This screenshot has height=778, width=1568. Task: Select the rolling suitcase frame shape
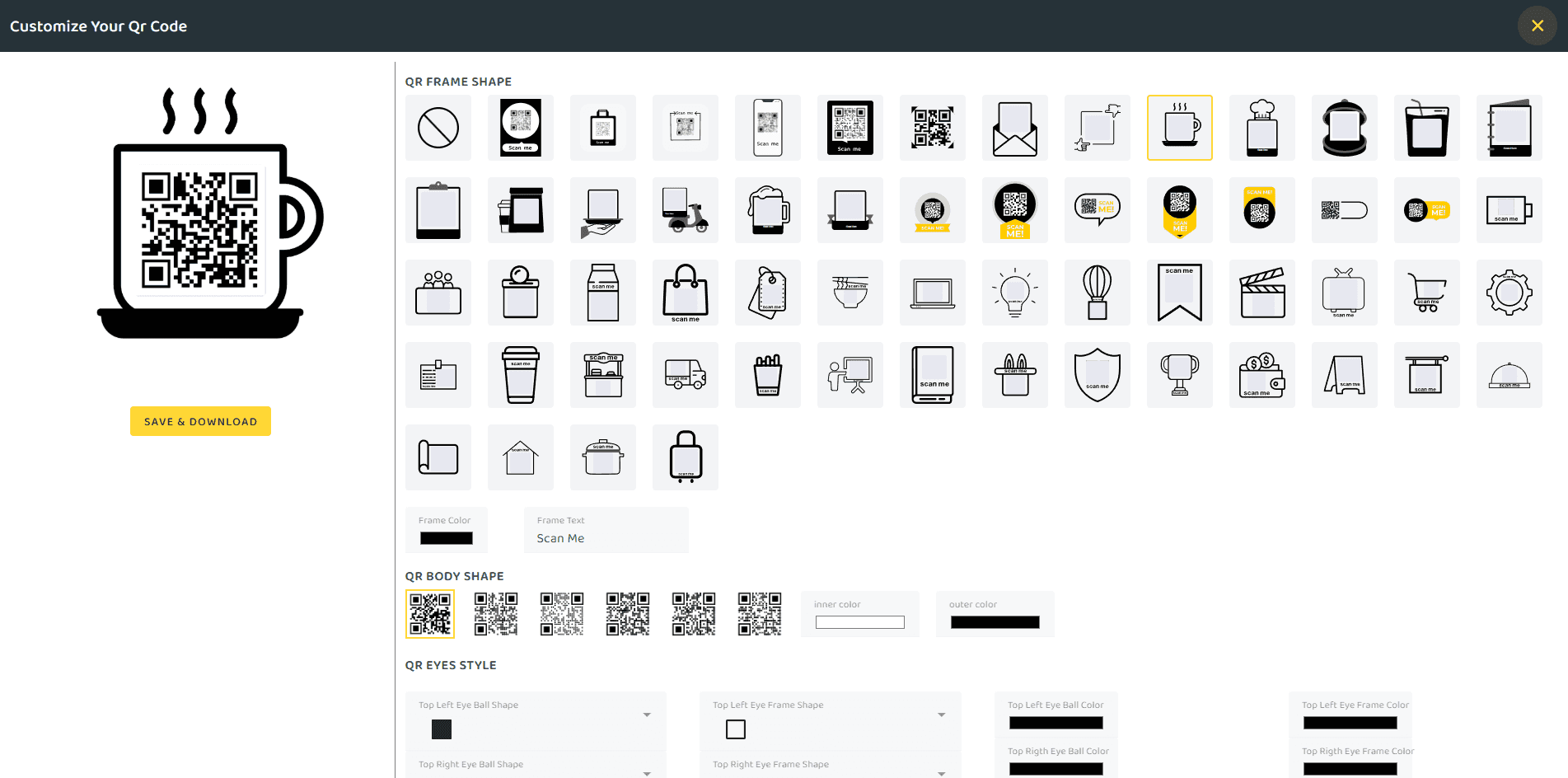click(686, 457)
